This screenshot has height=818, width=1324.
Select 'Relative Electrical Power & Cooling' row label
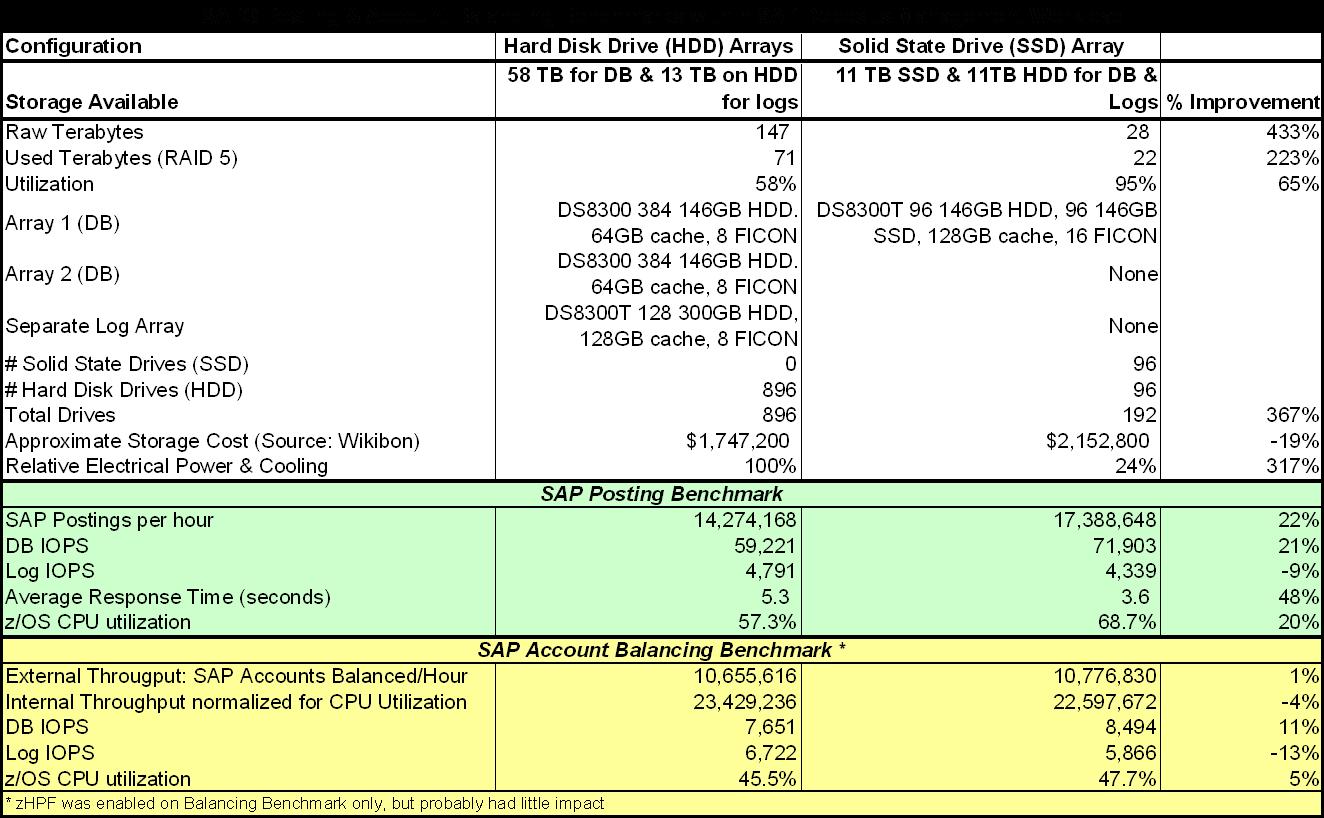click(x=166, y=466)
